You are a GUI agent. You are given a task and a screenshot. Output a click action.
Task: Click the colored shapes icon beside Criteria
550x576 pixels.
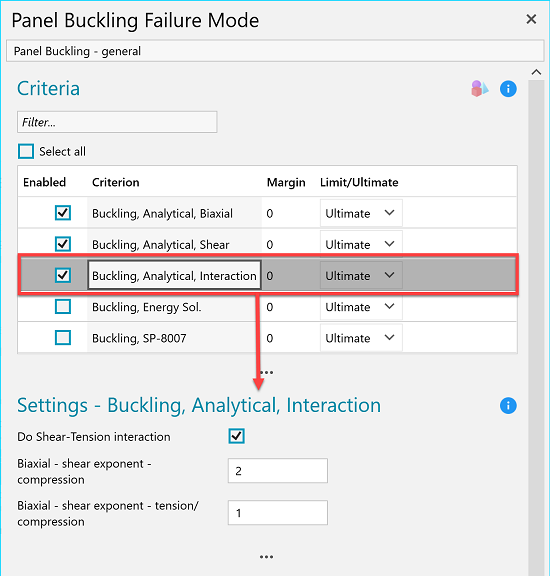tap(479, 89)
